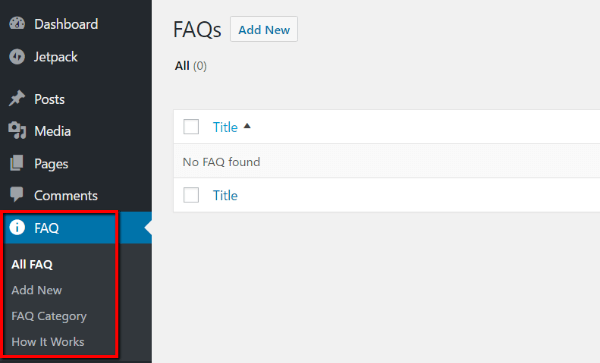Viewport: 600px width, 363px height.
Task: Tick the select-all checkbox in table header
Action: click(x=191, y=127)
